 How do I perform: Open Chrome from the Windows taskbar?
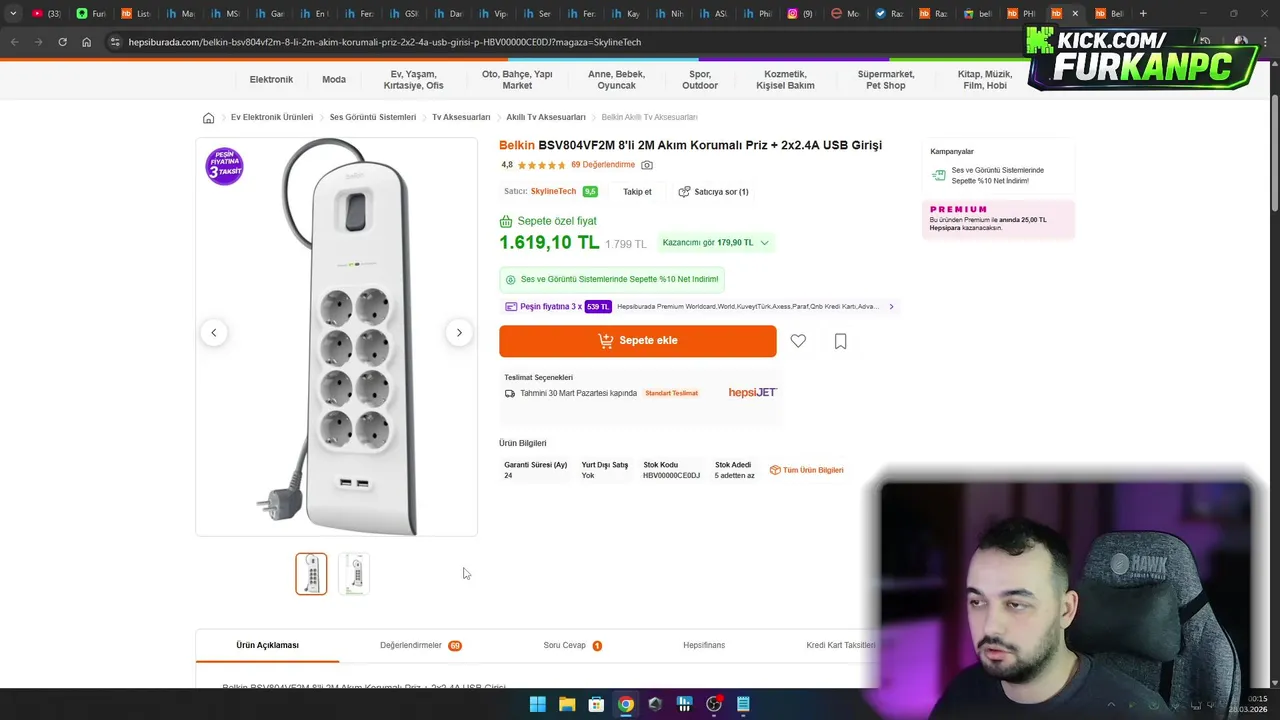(625, 704)
